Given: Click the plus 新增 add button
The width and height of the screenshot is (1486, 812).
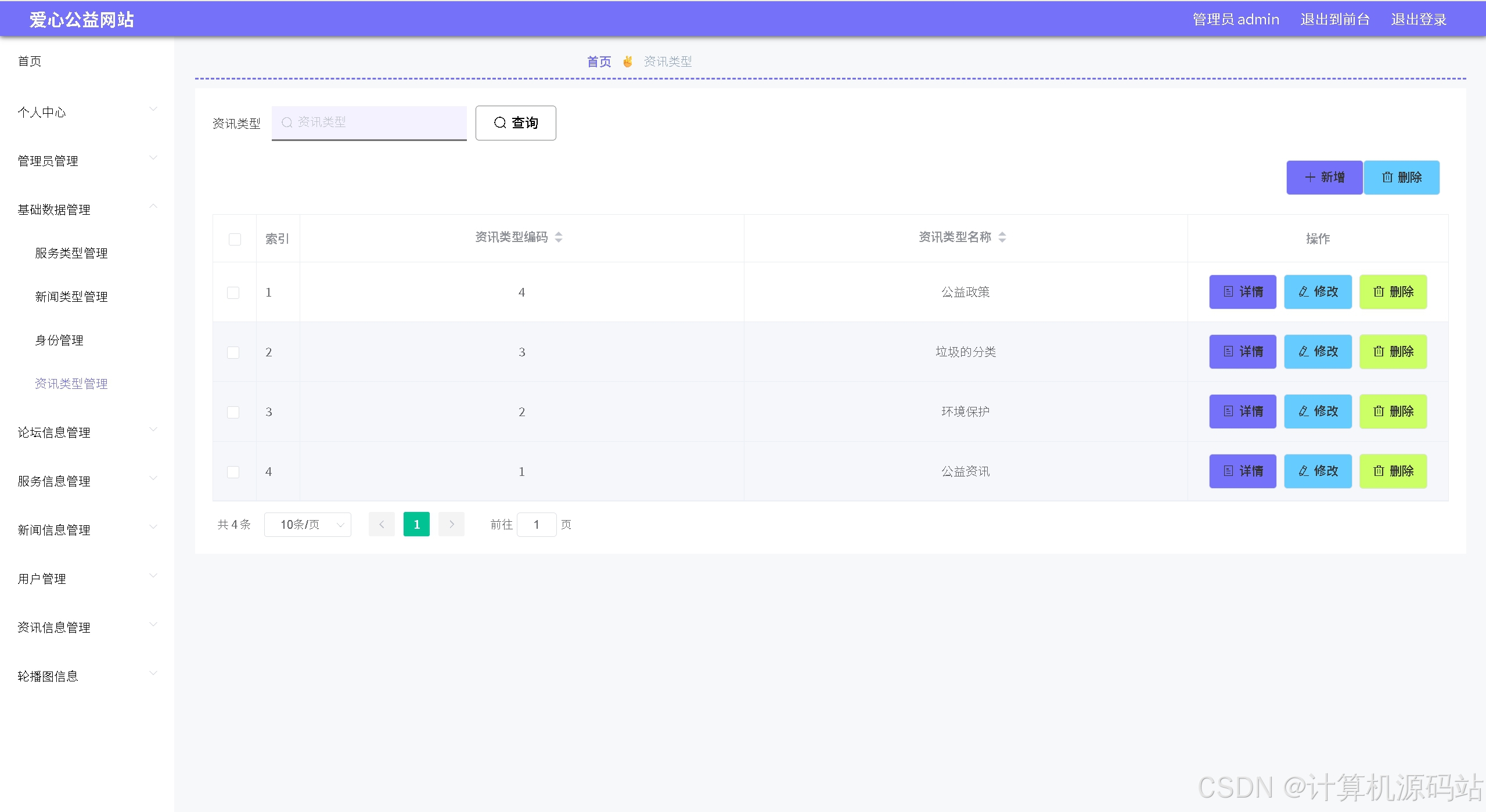Looking at the screenshot, I should (1324, 177).
